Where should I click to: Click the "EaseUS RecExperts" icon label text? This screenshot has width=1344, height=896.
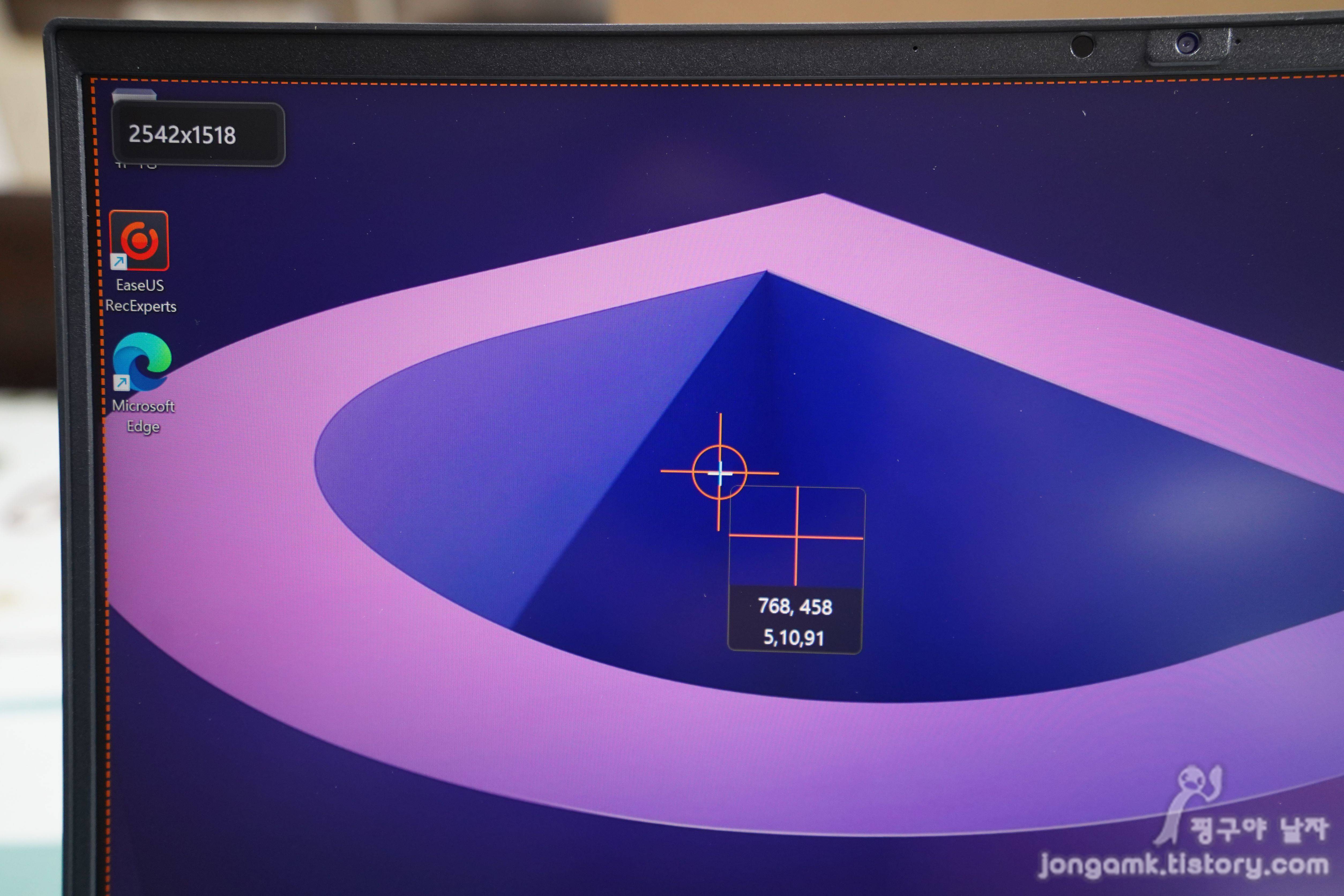(x=141, y=296)
